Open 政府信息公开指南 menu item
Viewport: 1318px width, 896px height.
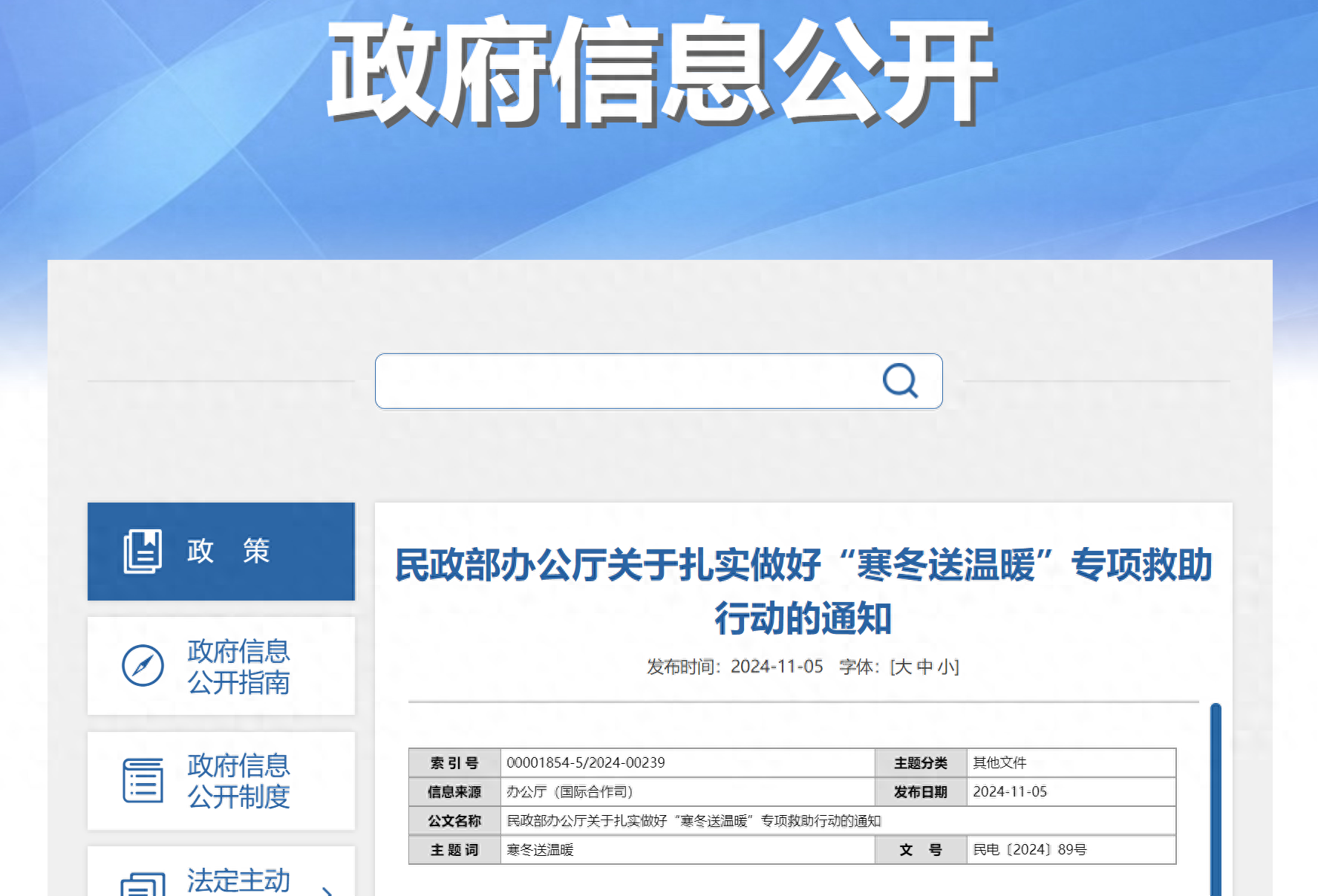(x=221, y=666)
